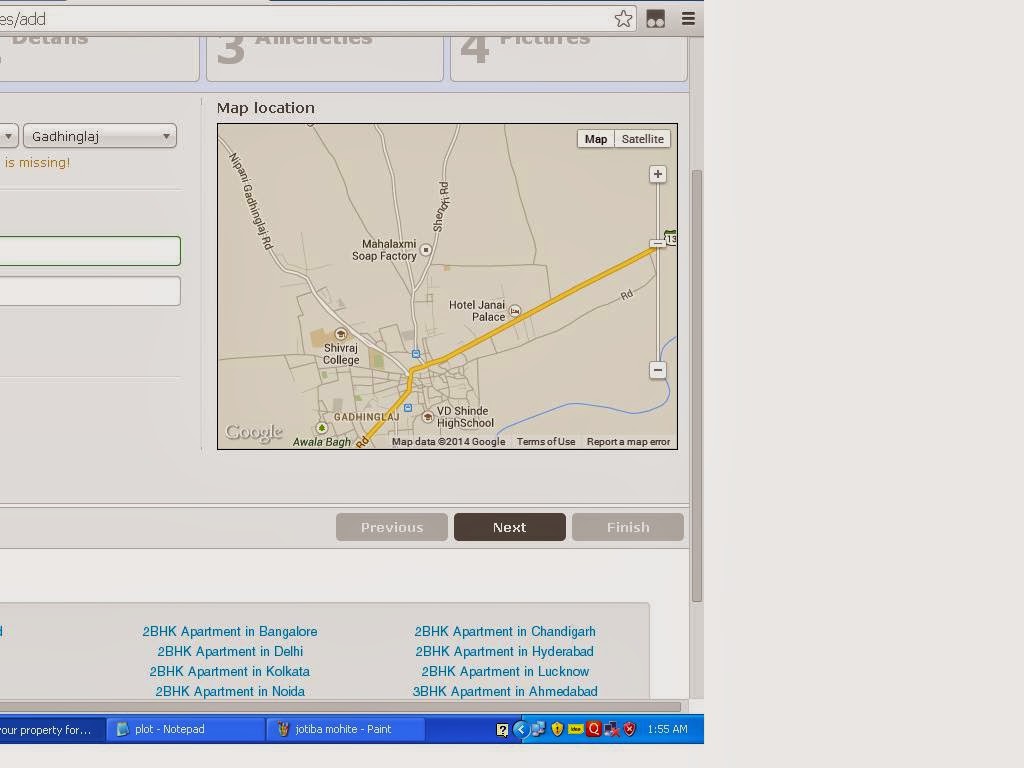Click the Mahalaxmi Soap Factory marker
Screen dimensions: 1024x768
click(426, 250)
